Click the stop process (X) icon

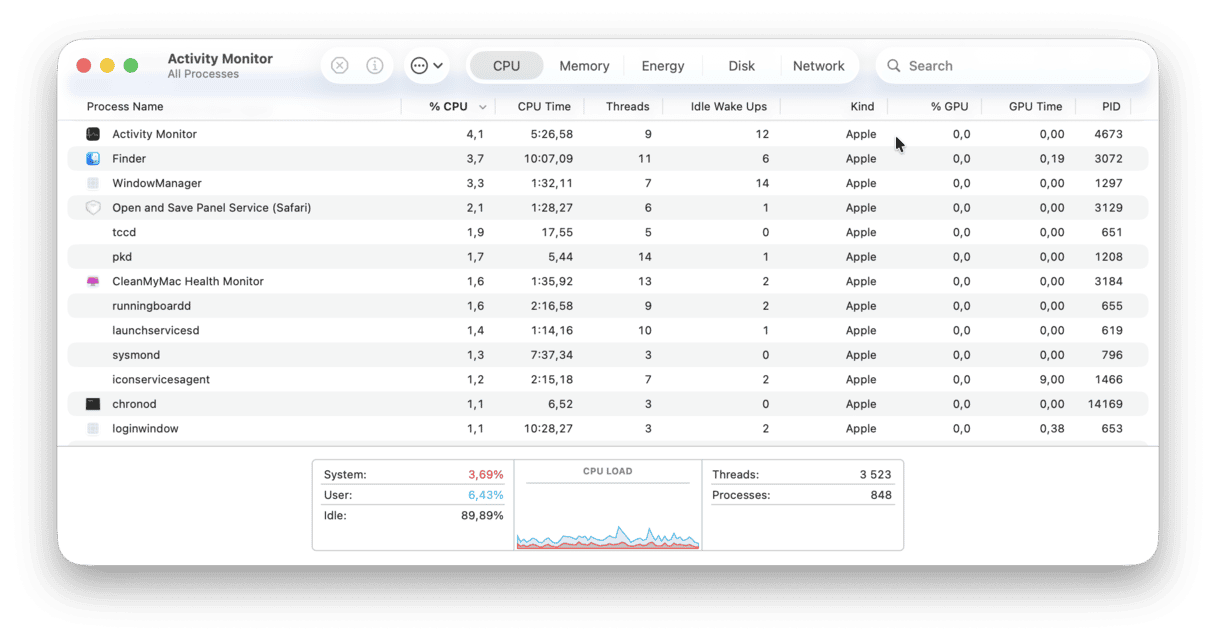pyautogui.click(x=339, y=64)
